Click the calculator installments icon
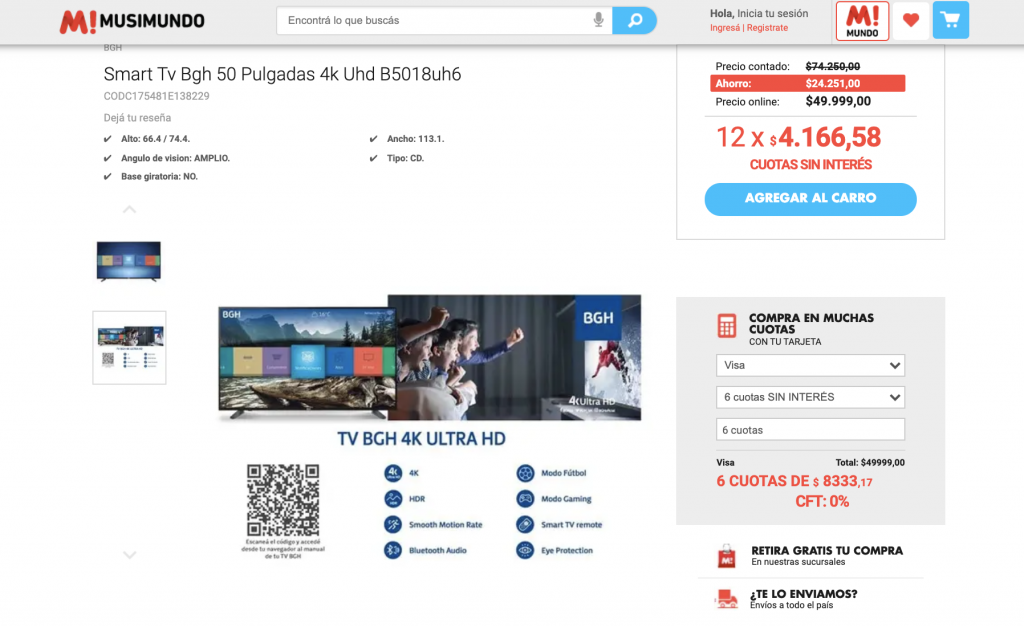Viewport: 1024px width, 627px height. pos(726,325)
